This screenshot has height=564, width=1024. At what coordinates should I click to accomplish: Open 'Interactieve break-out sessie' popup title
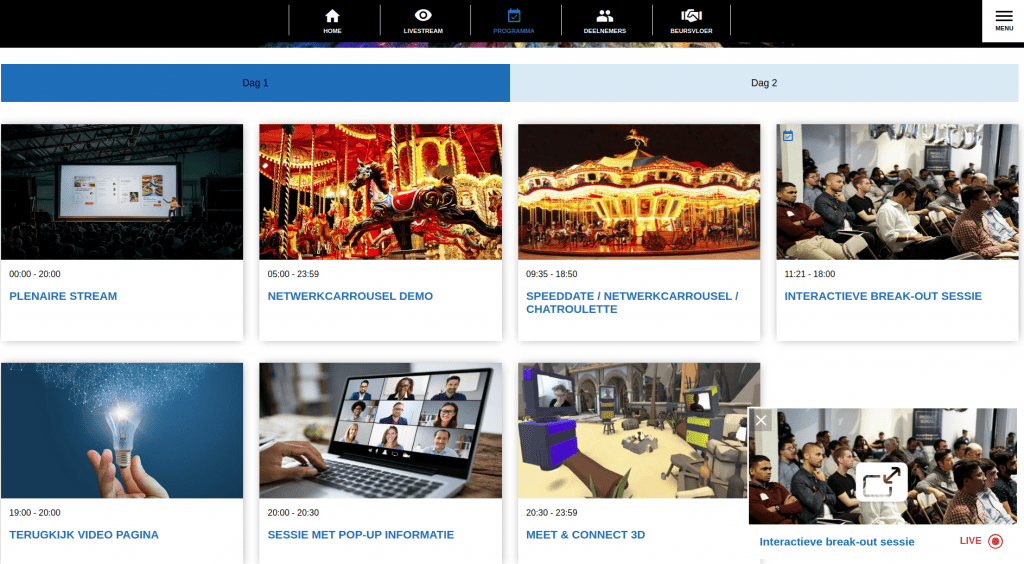837,542
